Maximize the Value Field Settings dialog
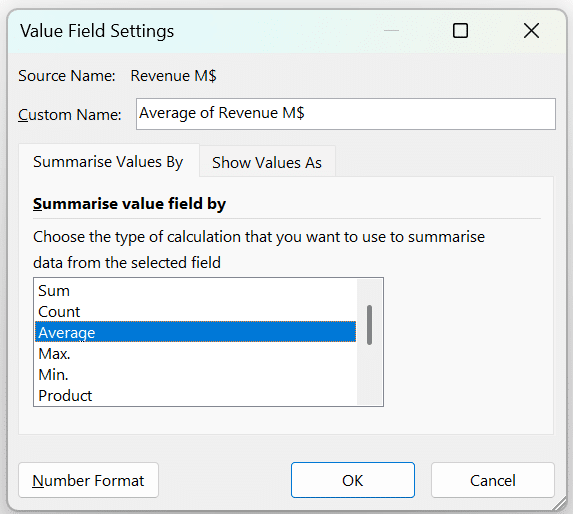 coord(460,31)
